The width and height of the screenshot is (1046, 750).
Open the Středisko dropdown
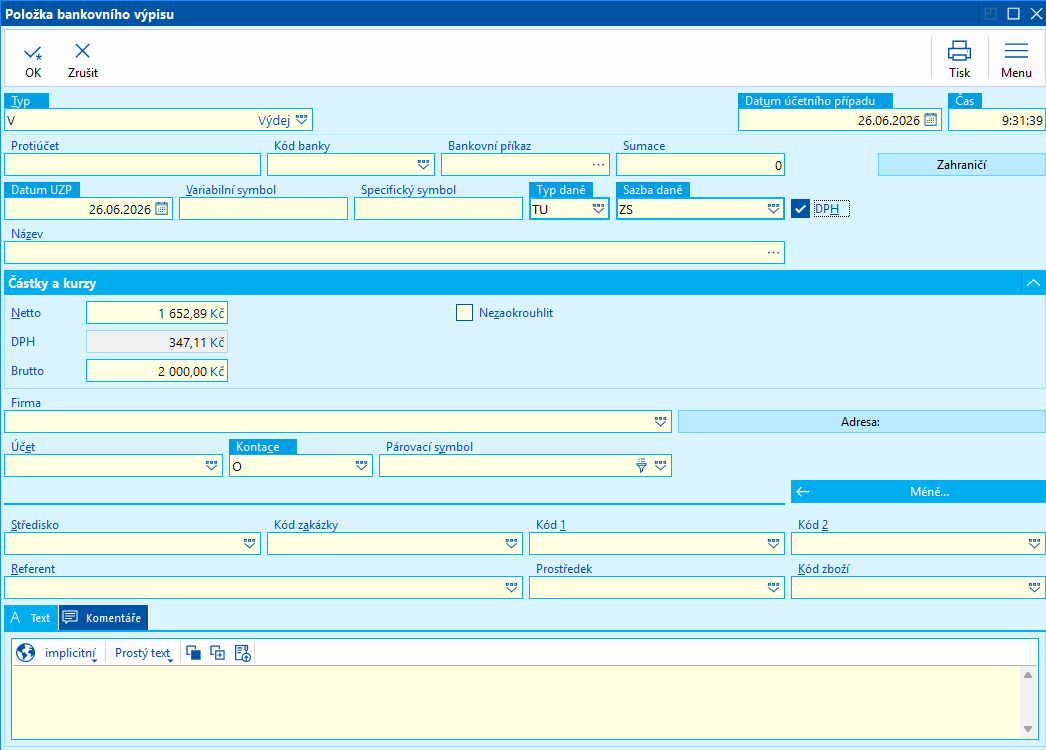coord(249,544)
